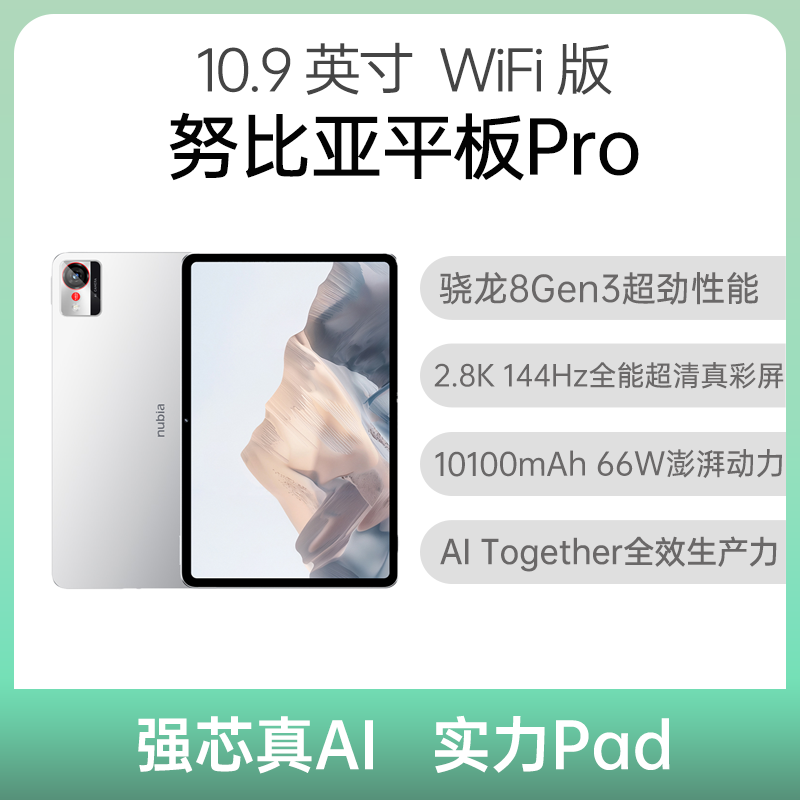
Task: Click the small red dot on camera module
Action: click(x=75, y=297)
